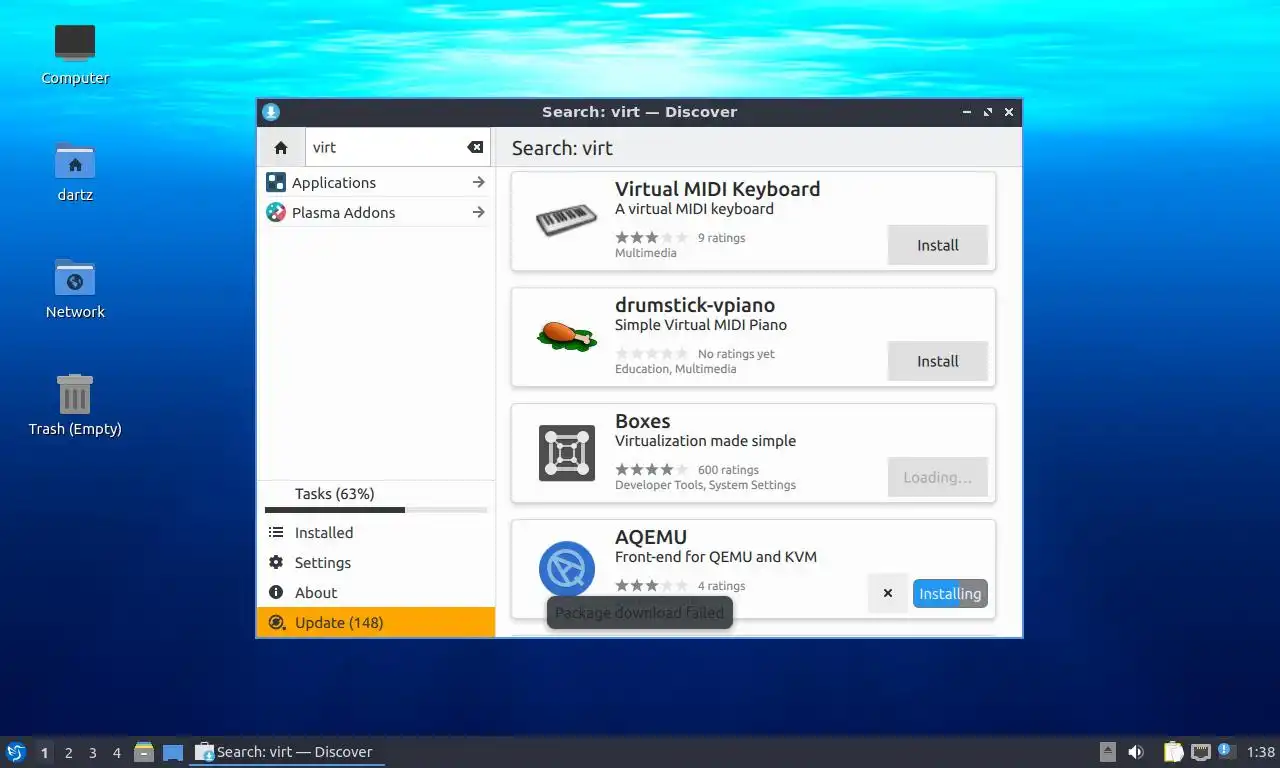Open the About page
The image size is (1280, 768).
point(376,593)
